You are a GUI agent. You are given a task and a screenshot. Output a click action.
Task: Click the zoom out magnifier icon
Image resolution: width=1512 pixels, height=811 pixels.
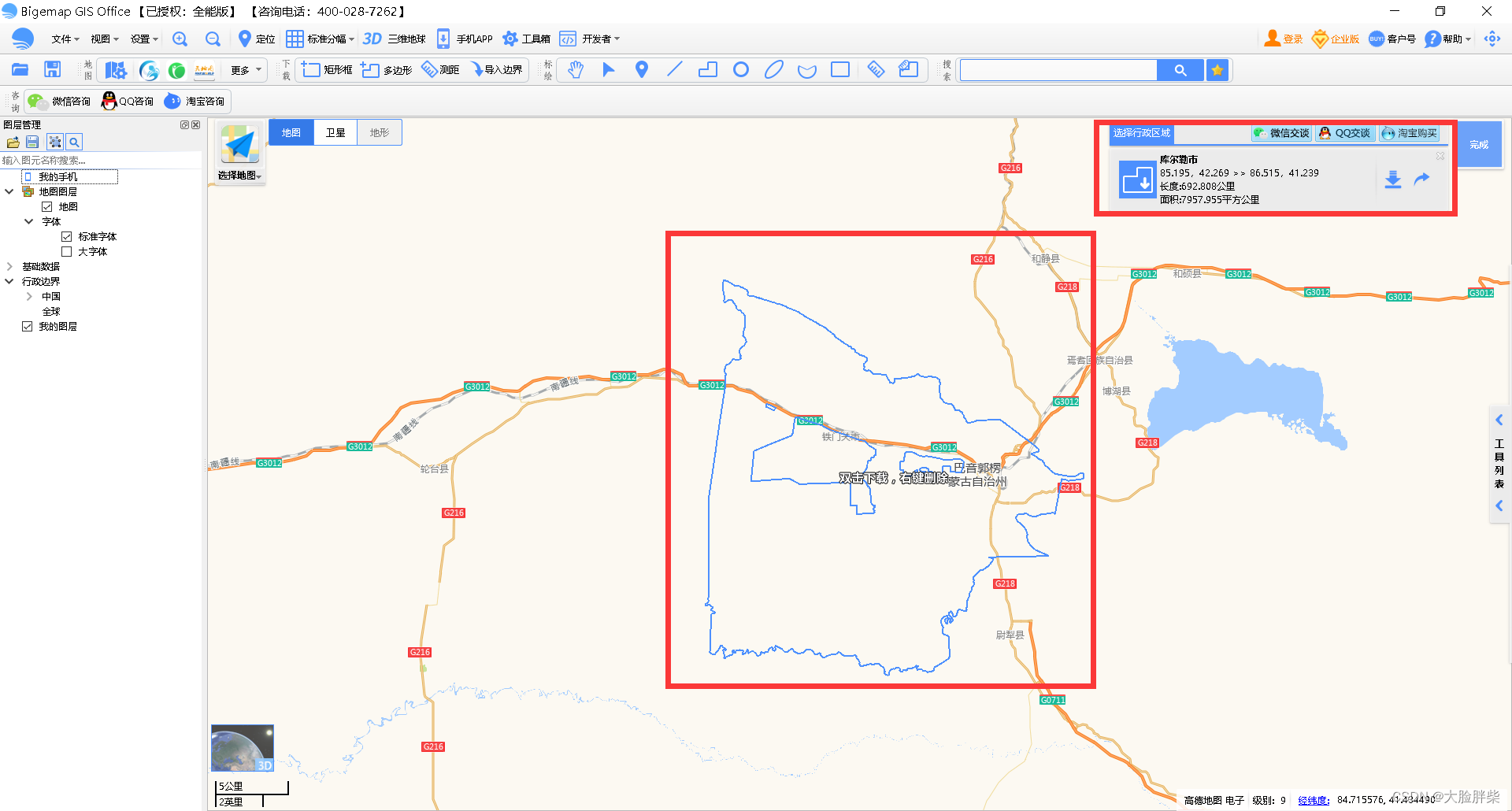pyautogui.click(x=213, y=39)
